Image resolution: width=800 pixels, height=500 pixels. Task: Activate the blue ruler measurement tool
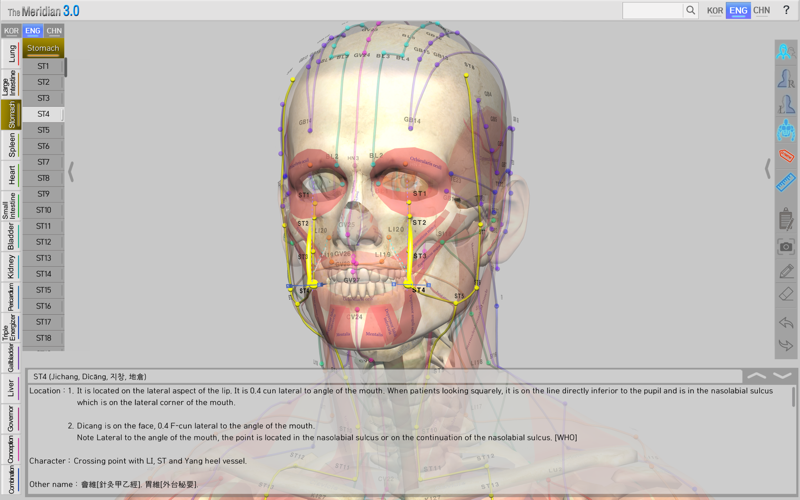786,182
